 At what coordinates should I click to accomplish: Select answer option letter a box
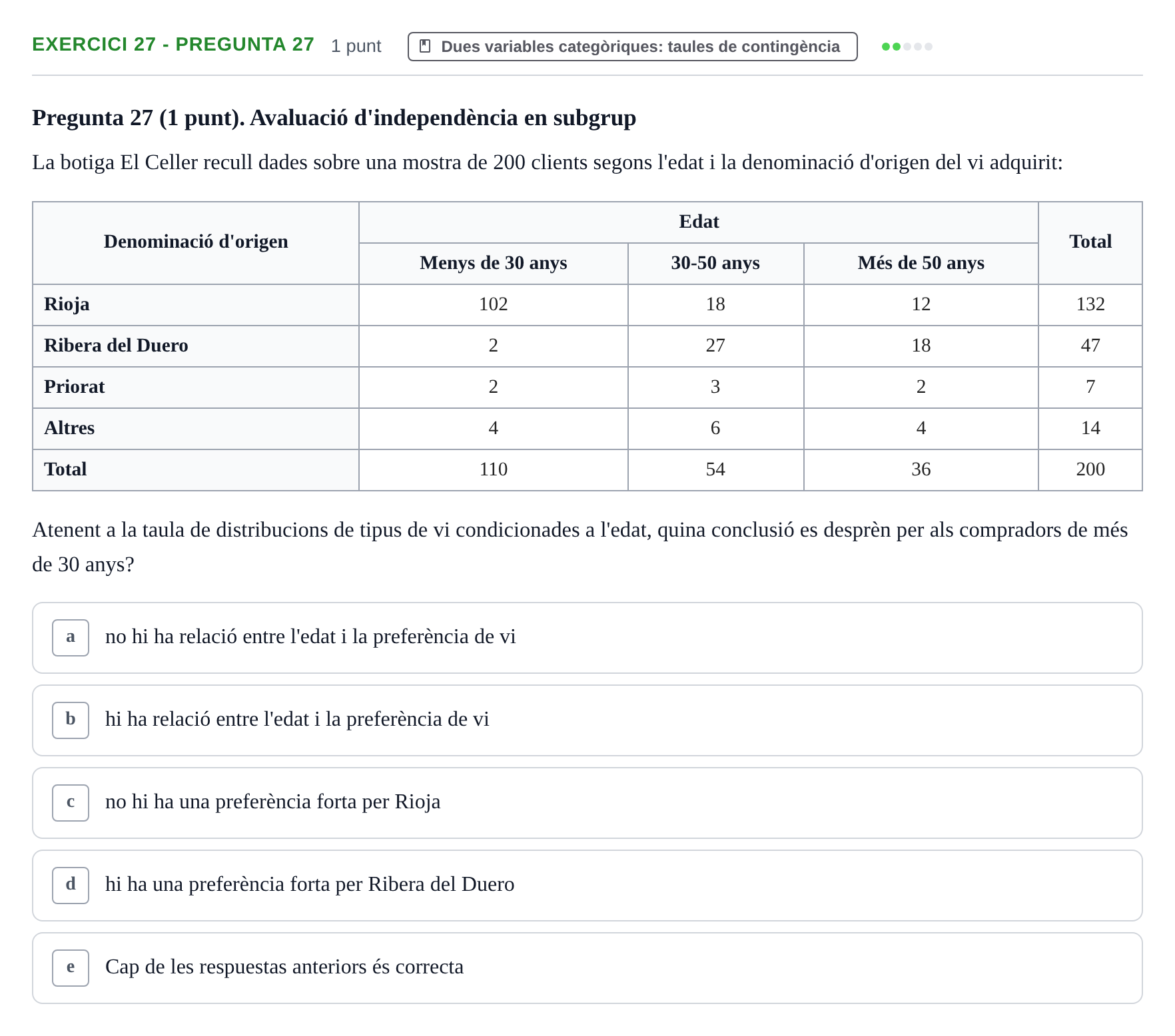coord(71,637)
